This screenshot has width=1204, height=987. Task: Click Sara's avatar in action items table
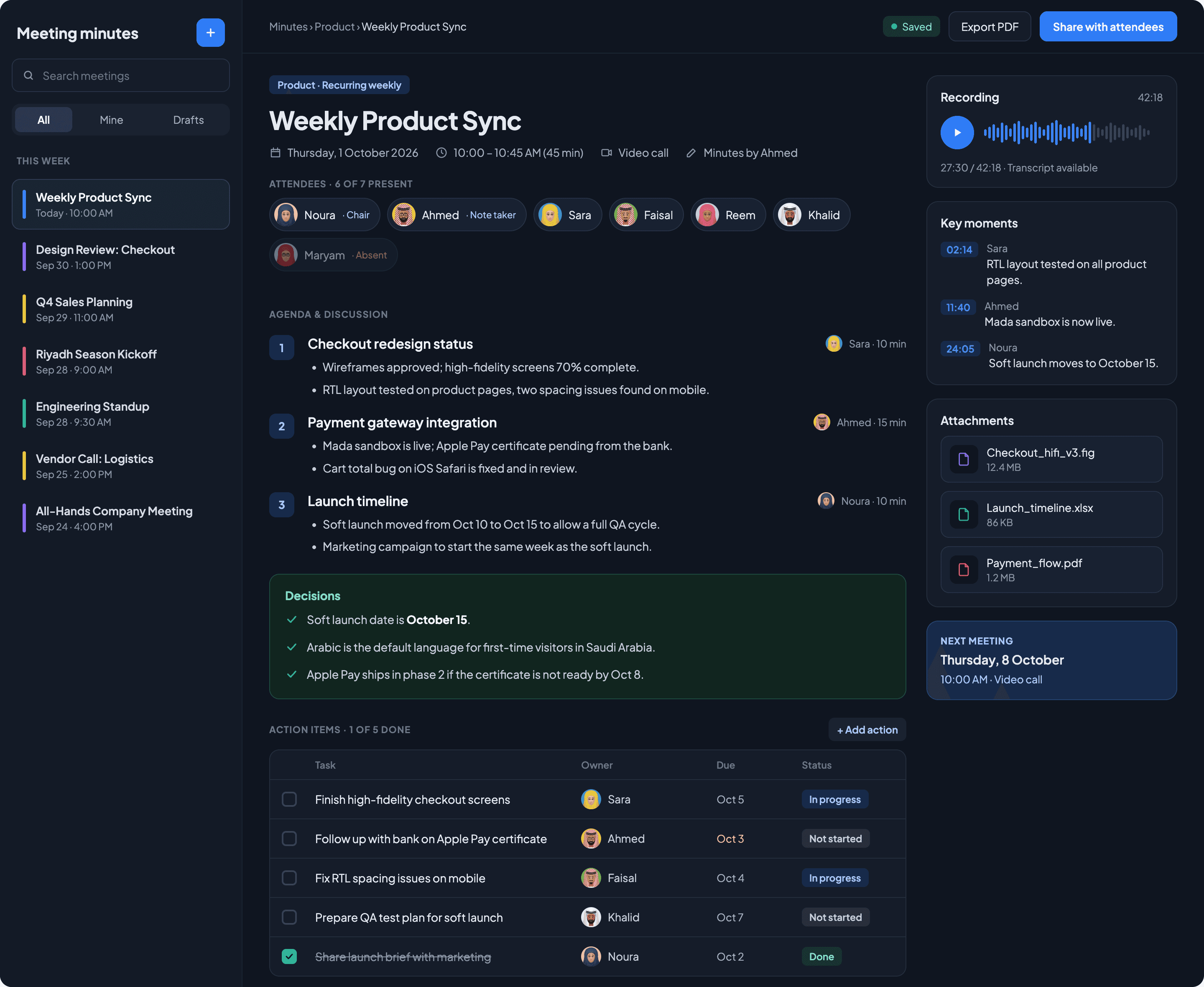point(591,799)
